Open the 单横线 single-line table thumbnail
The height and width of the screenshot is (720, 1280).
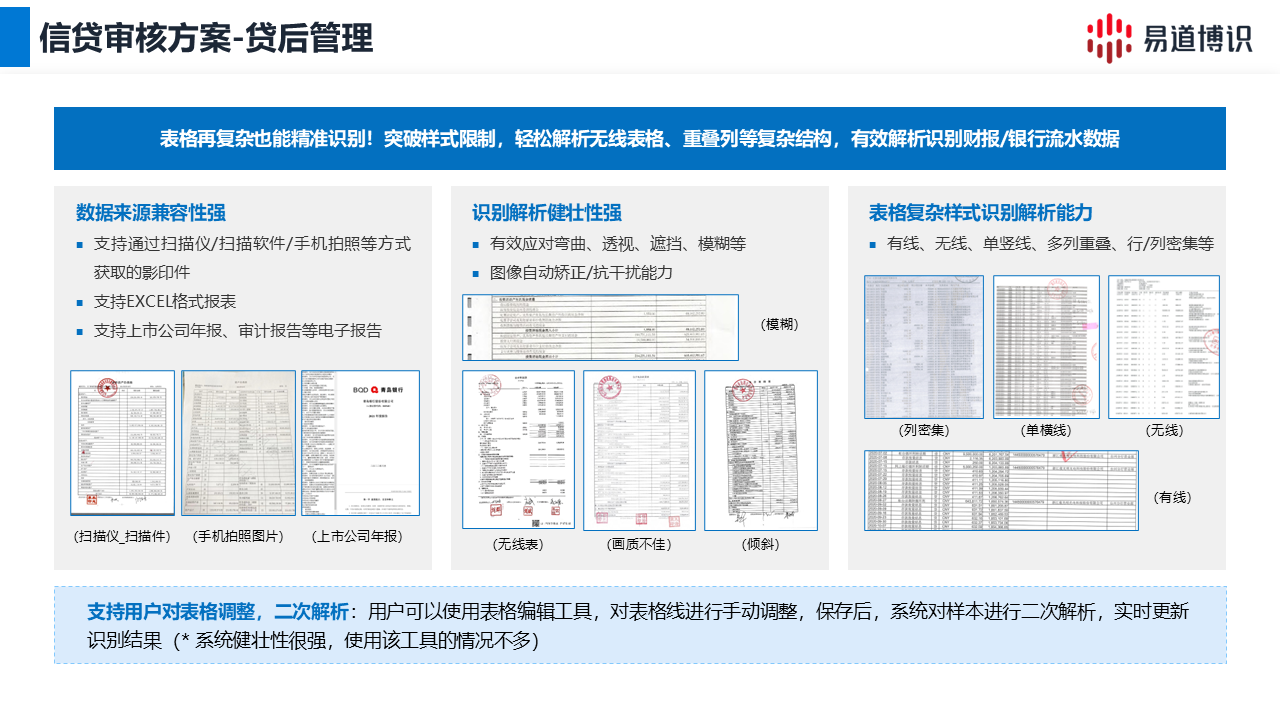click(x=1046, y=346)
